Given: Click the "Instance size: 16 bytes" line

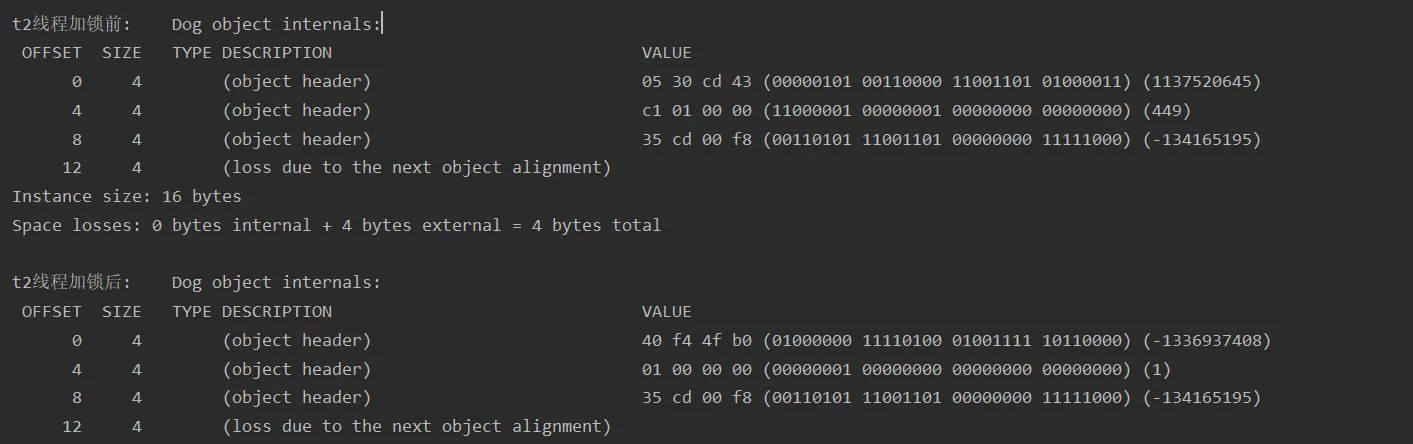Looking at the screenshot, I should [126, 197].
